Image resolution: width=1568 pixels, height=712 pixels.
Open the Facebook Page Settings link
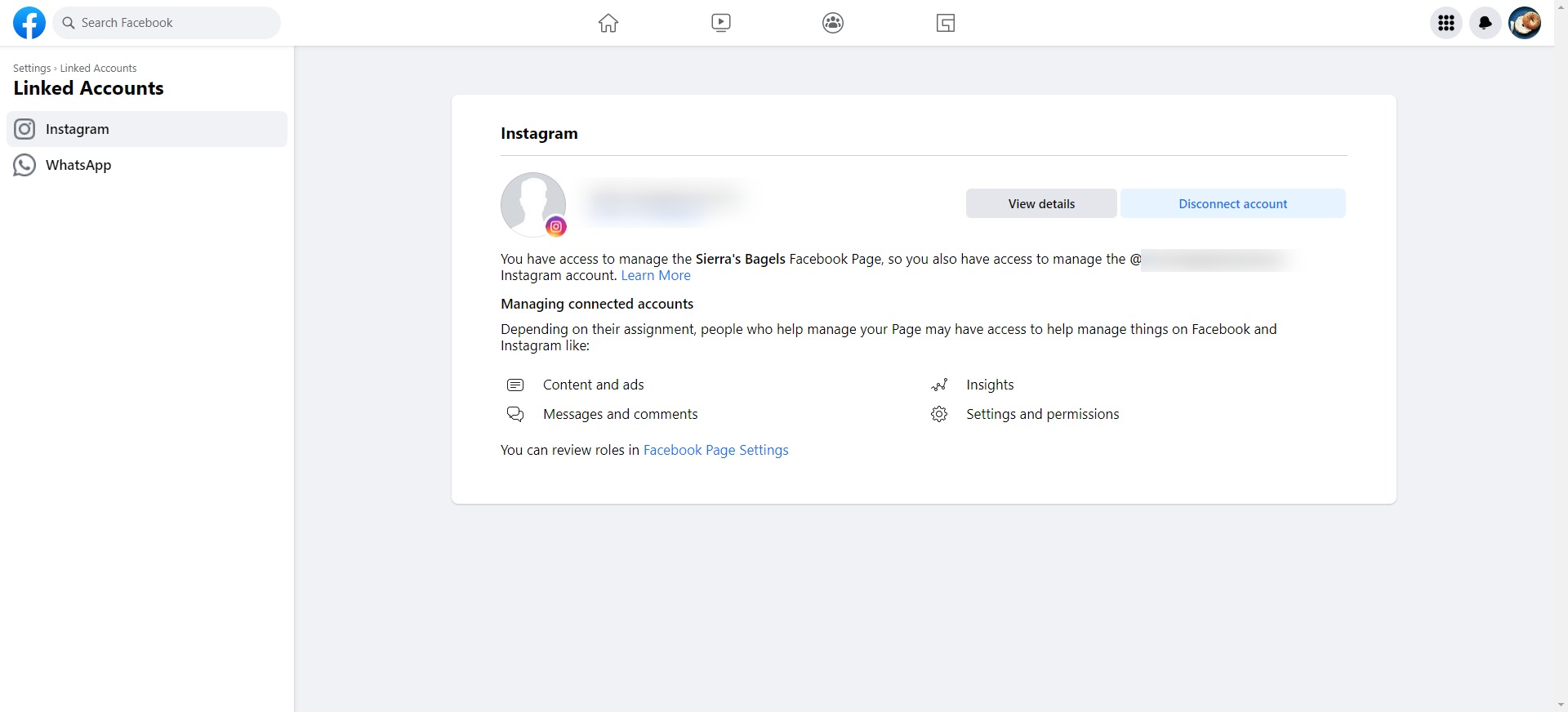click(715, 450)
